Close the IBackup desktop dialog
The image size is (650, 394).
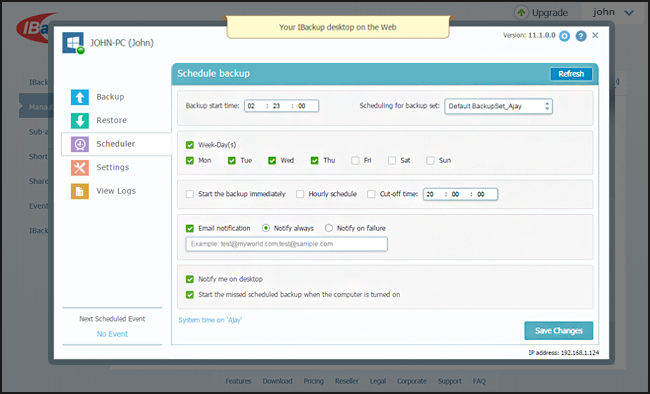pos(595,35)
